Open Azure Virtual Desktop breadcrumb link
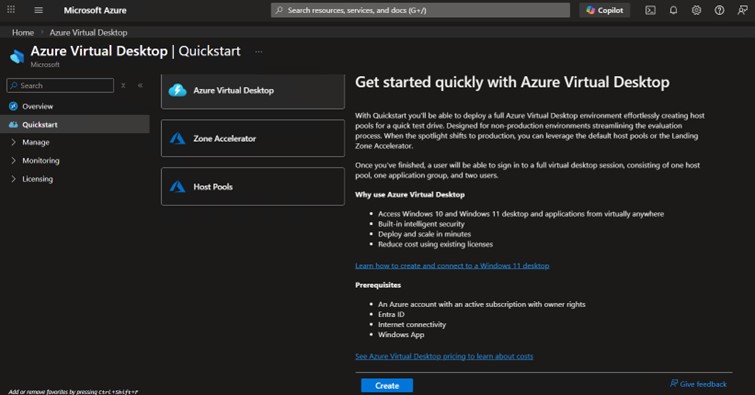 [88, 32]
